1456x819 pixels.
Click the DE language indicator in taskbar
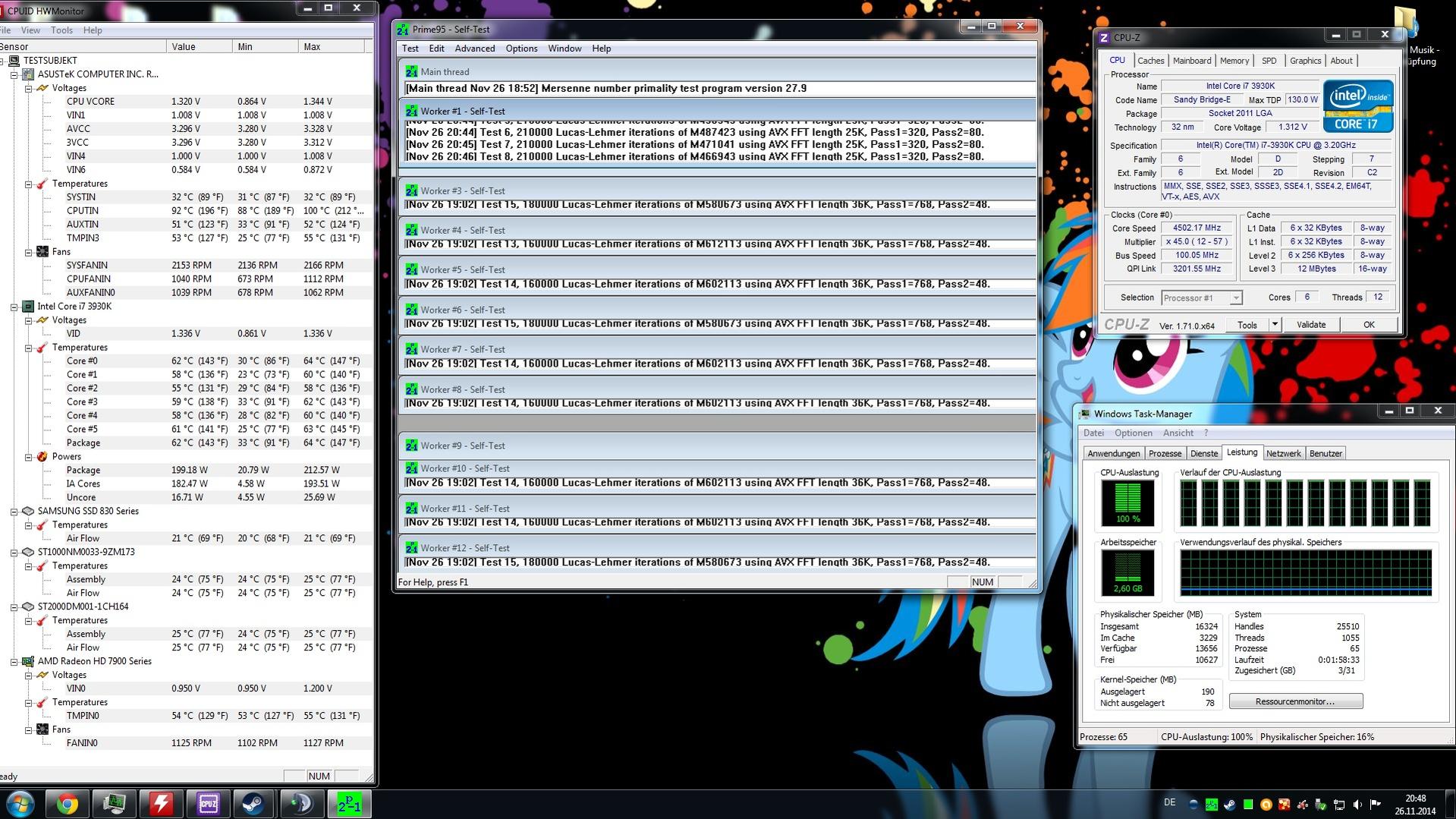(x=1169, y=802)
